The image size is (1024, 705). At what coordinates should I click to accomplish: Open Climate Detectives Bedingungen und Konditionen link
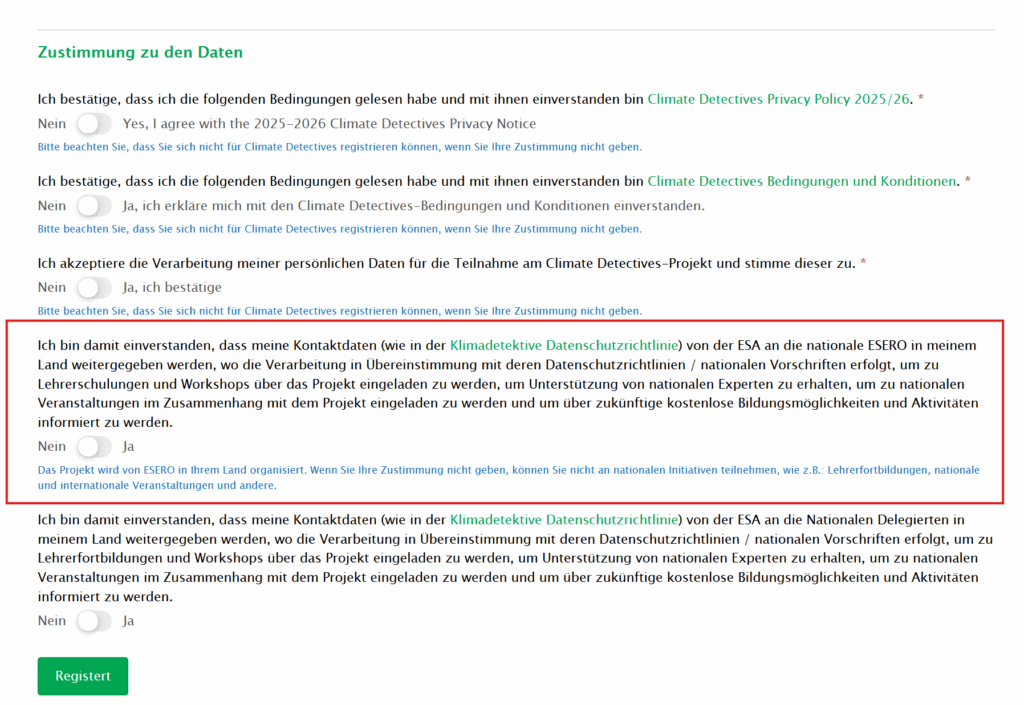point(802,181)
